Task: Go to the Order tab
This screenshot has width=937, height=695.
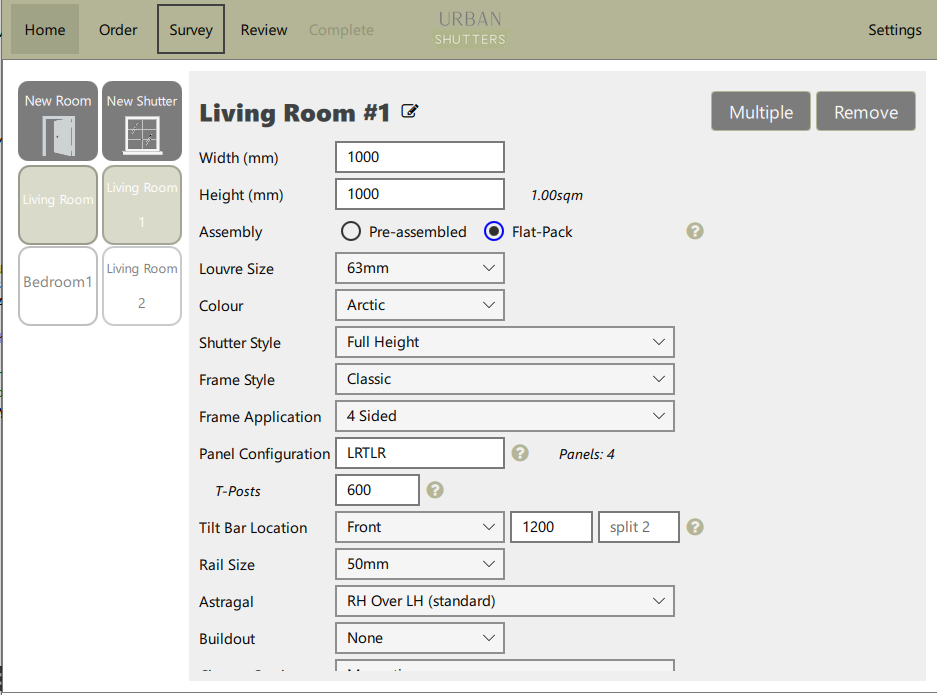Action: pyautogui.click(x=118, y=29)
